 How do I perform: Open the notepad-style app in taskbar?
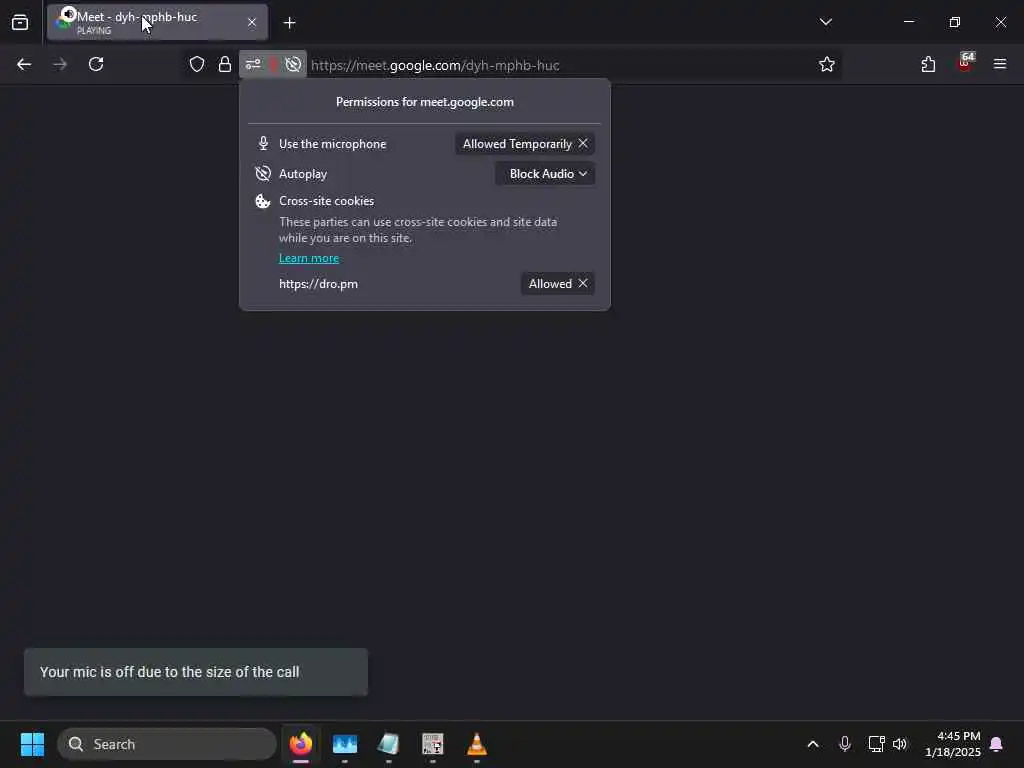tap(389, 744)
